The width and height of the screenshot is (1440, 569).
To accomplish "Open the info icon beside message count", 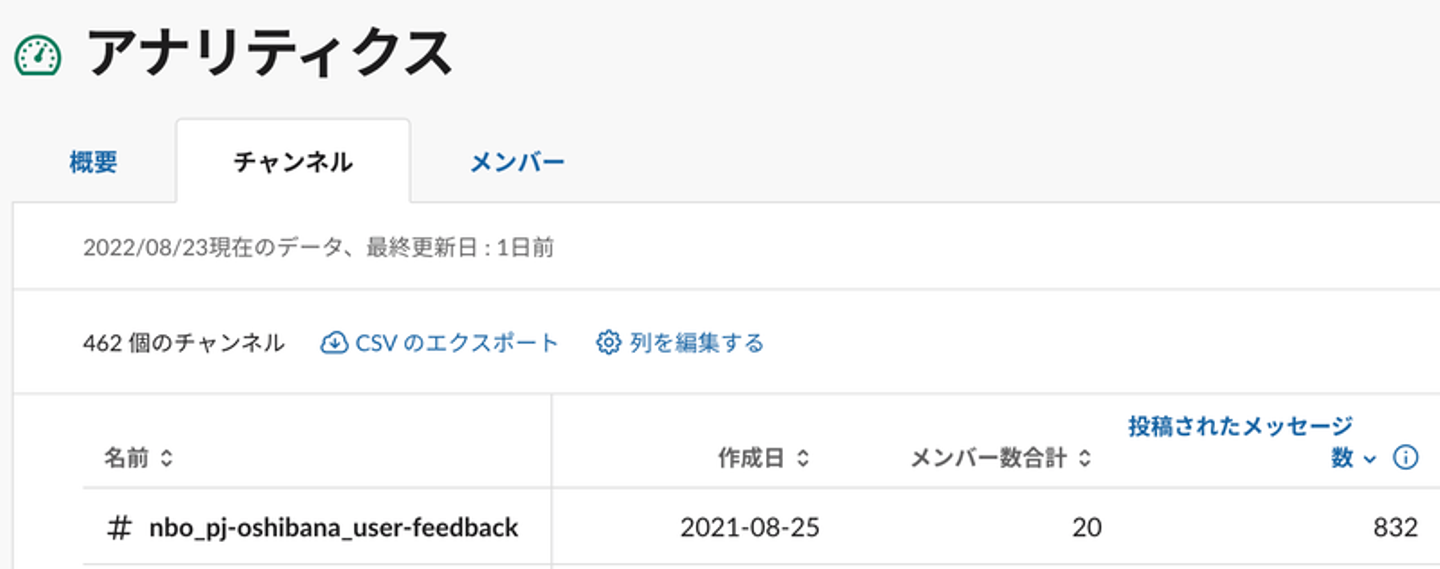I will (x=1405, y=458).
